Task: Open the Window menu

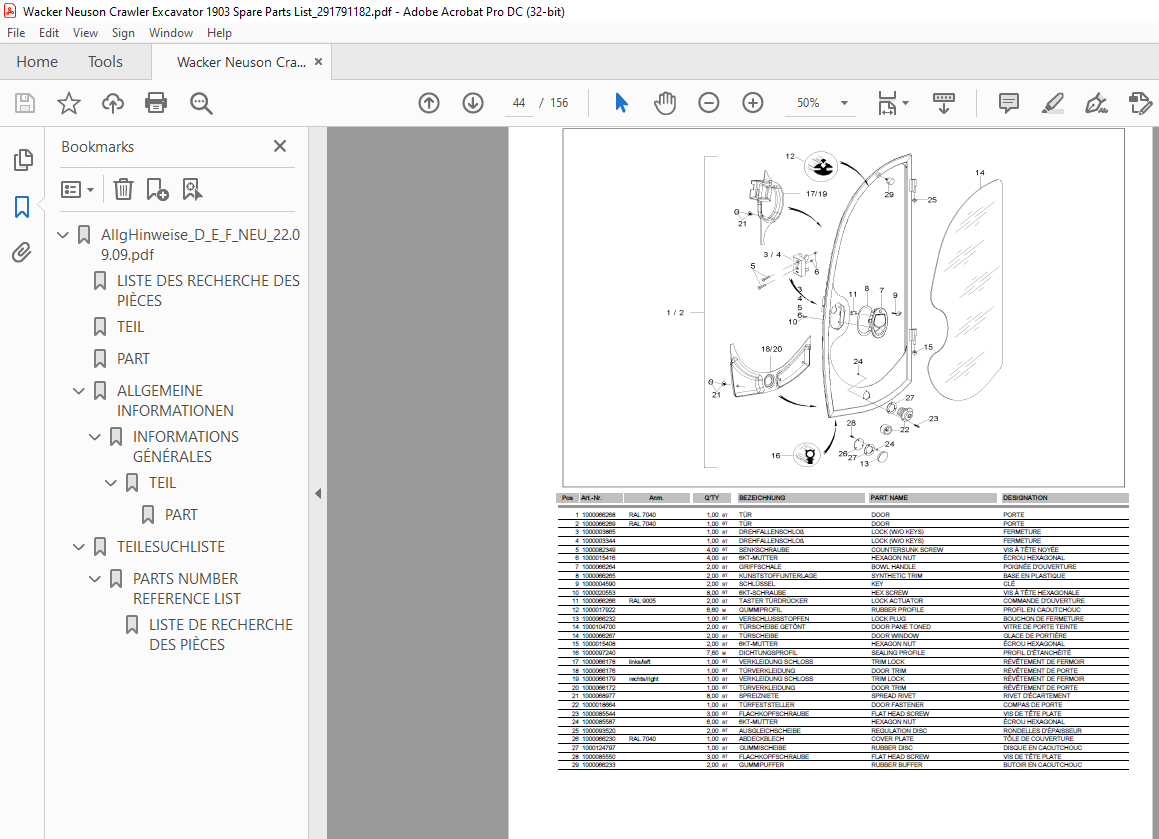Action: point(171,33)
